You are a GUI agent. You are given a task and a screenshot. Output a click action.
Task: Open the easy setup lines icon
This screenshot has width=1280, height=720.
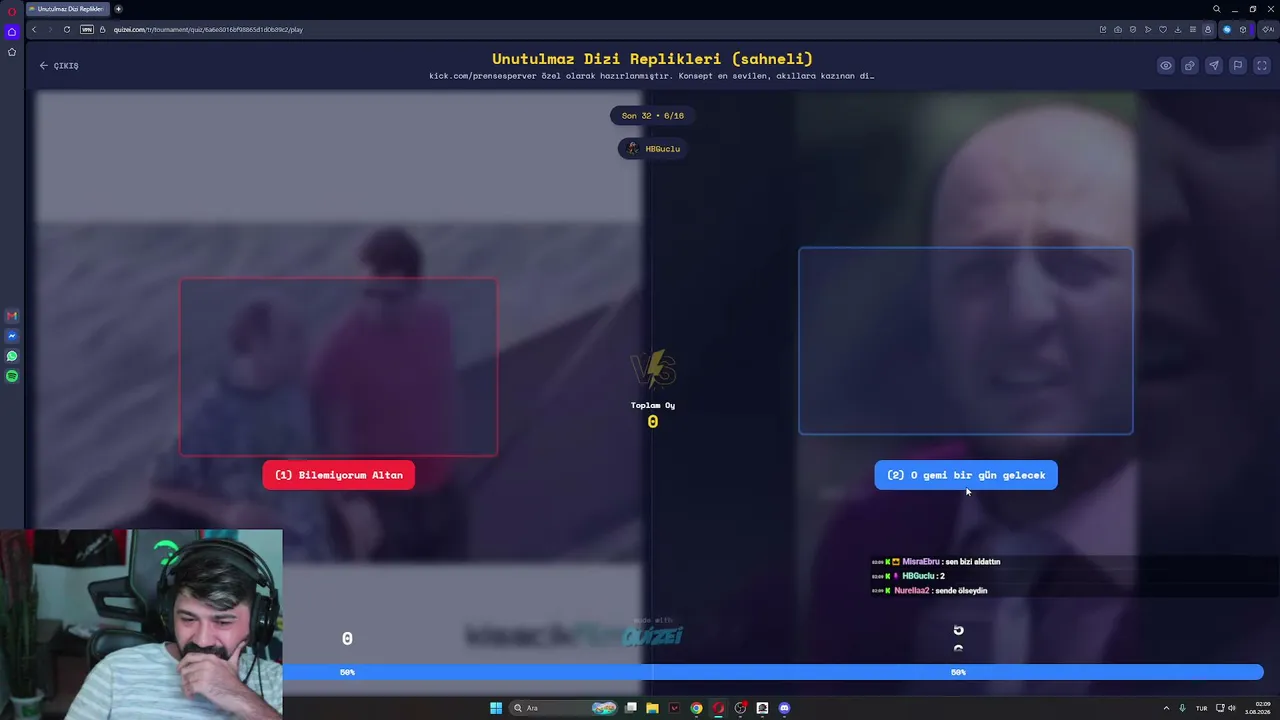coord(1193,29)
